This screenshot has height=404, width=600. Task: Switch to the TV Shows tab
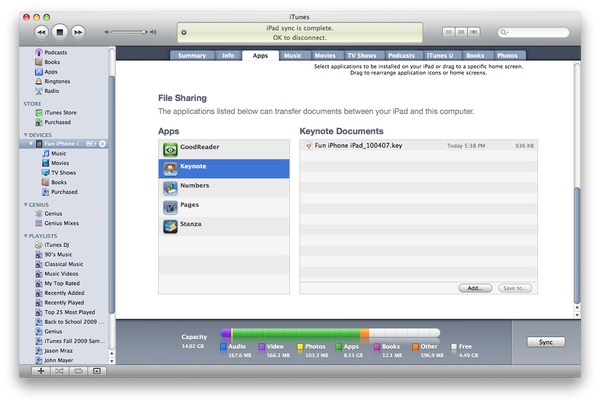tap(362, 55)
